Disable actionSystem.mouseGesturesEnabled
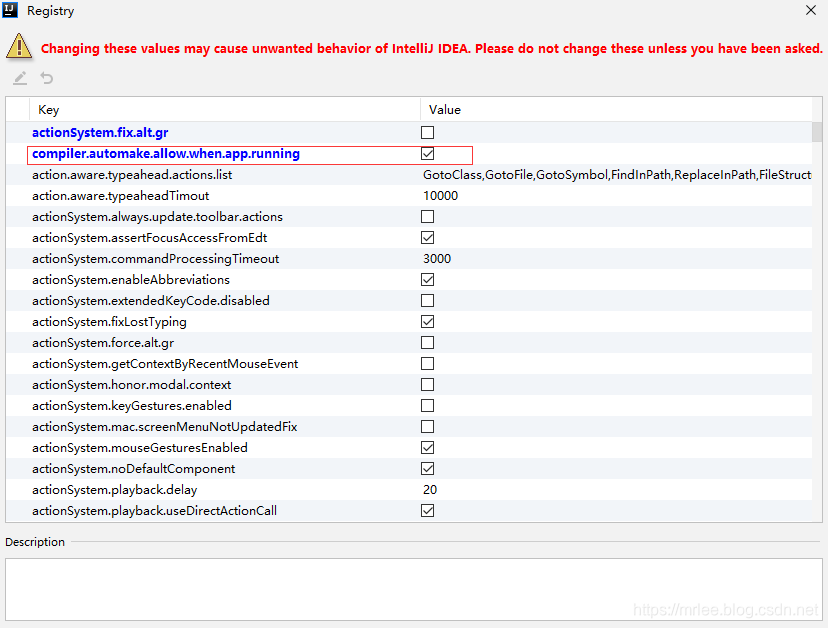Screen dimensions: 828x628 (x=427, y=447)
